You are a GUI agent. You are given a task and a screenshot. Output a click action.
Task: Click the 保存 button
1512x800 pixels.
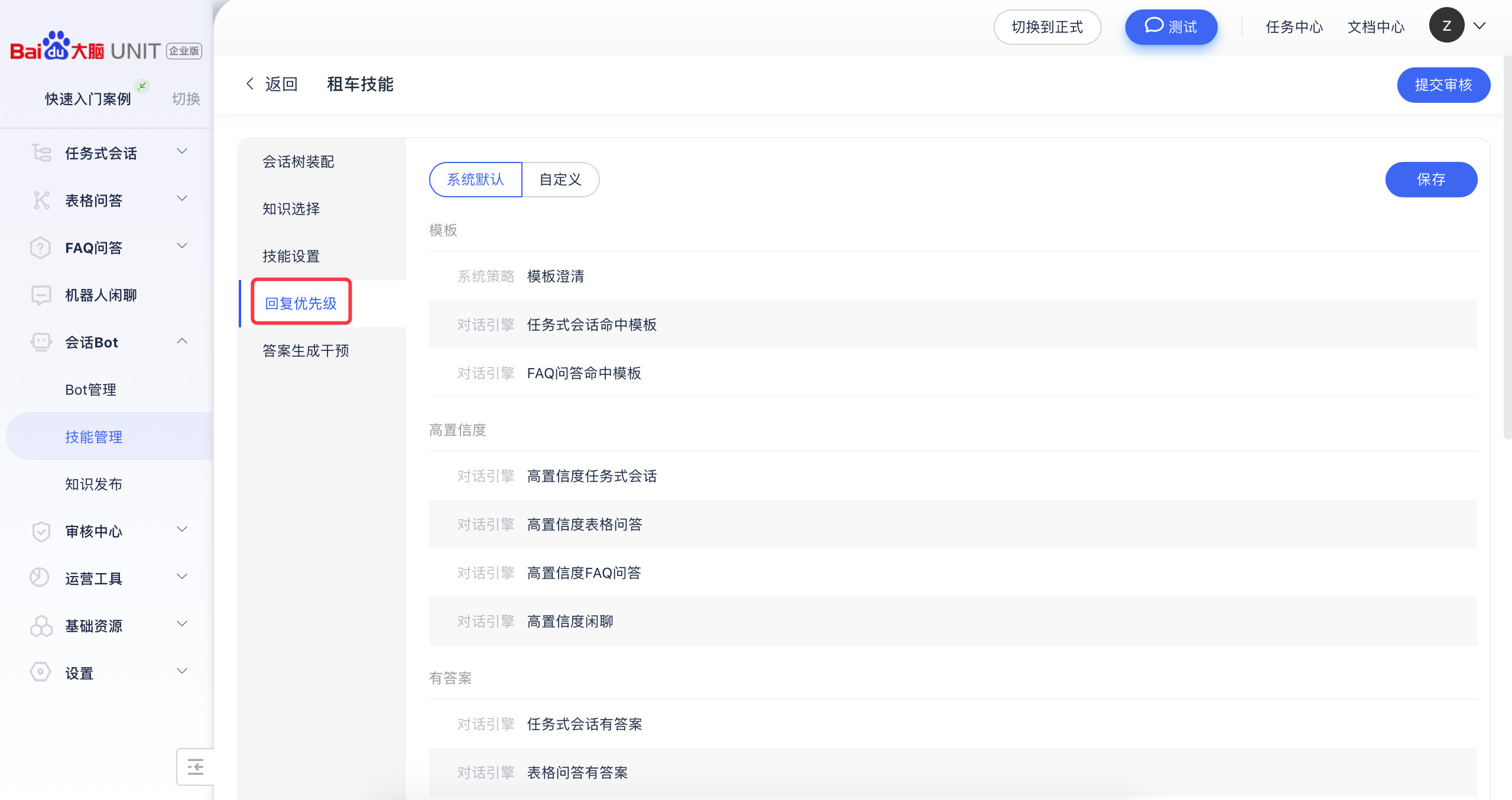1431,180
